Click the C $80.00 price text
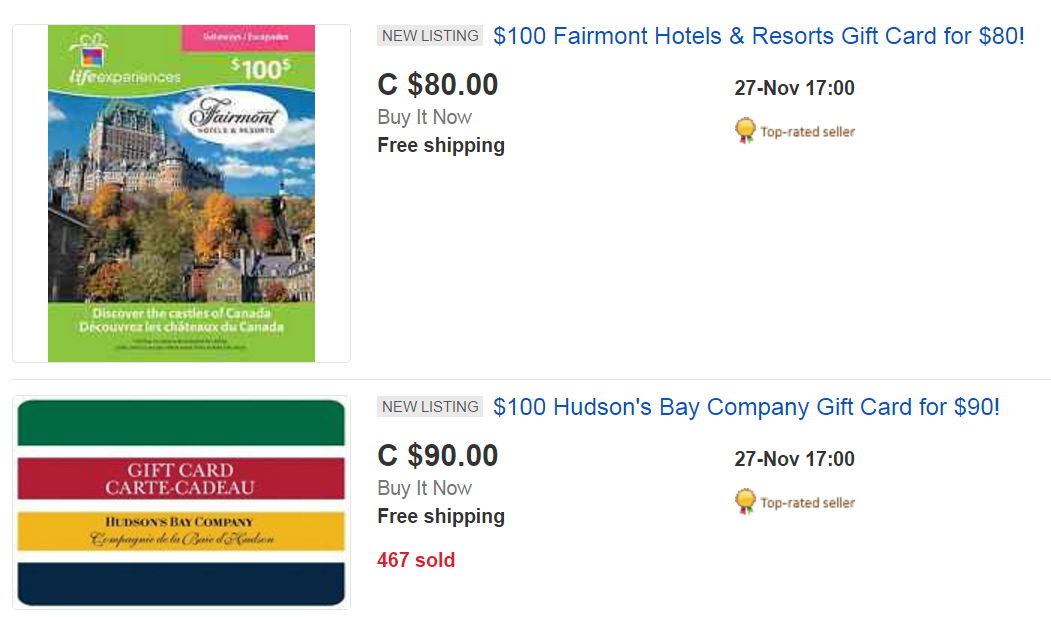This screenshot has width=1051, height=617. tap(437, 84)
